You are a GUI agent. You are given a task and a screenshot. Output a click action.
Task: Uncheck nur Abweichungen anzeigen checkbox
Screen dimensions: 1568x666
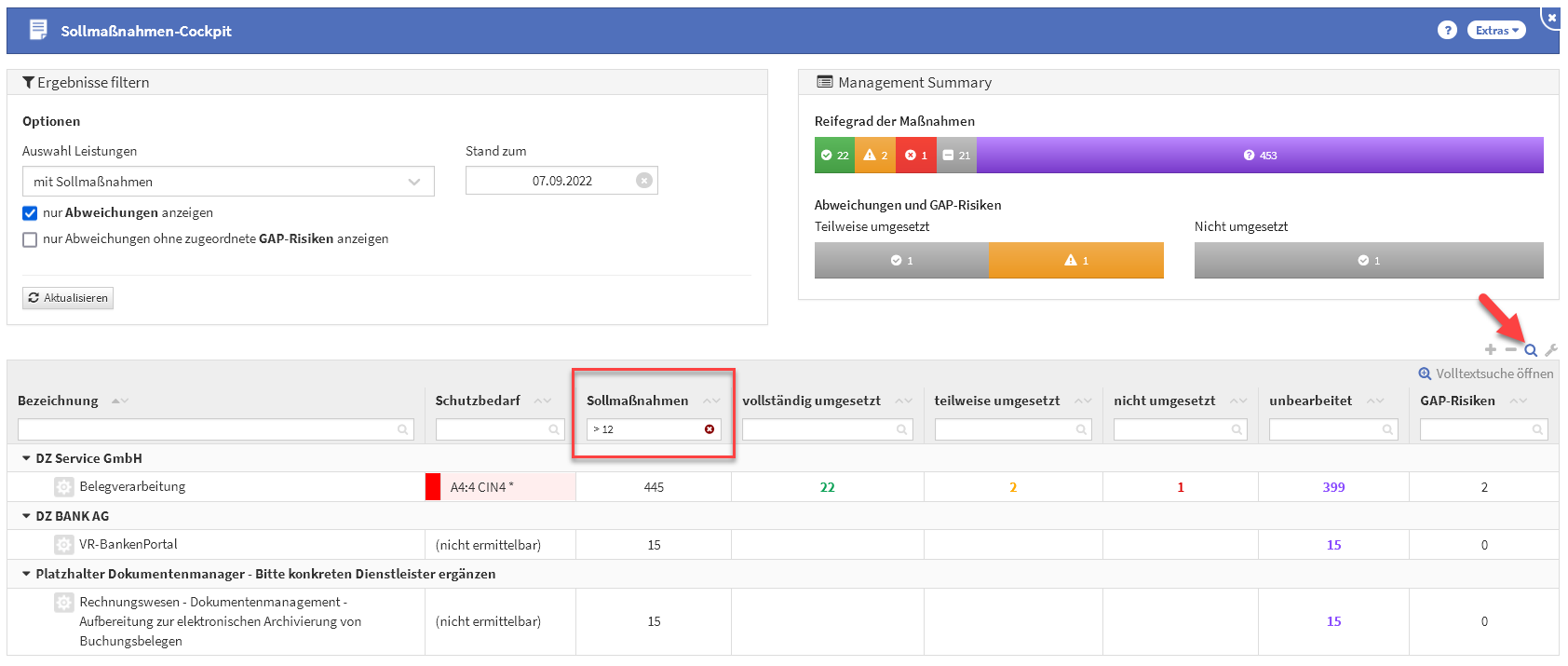(x=30, y=213)
